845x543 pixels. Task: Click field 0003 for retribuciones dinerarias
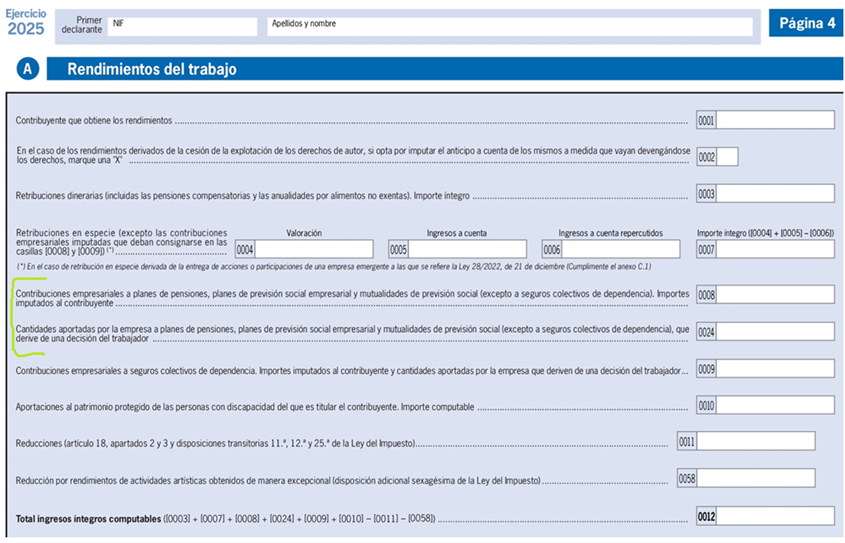tap(775, 194)
